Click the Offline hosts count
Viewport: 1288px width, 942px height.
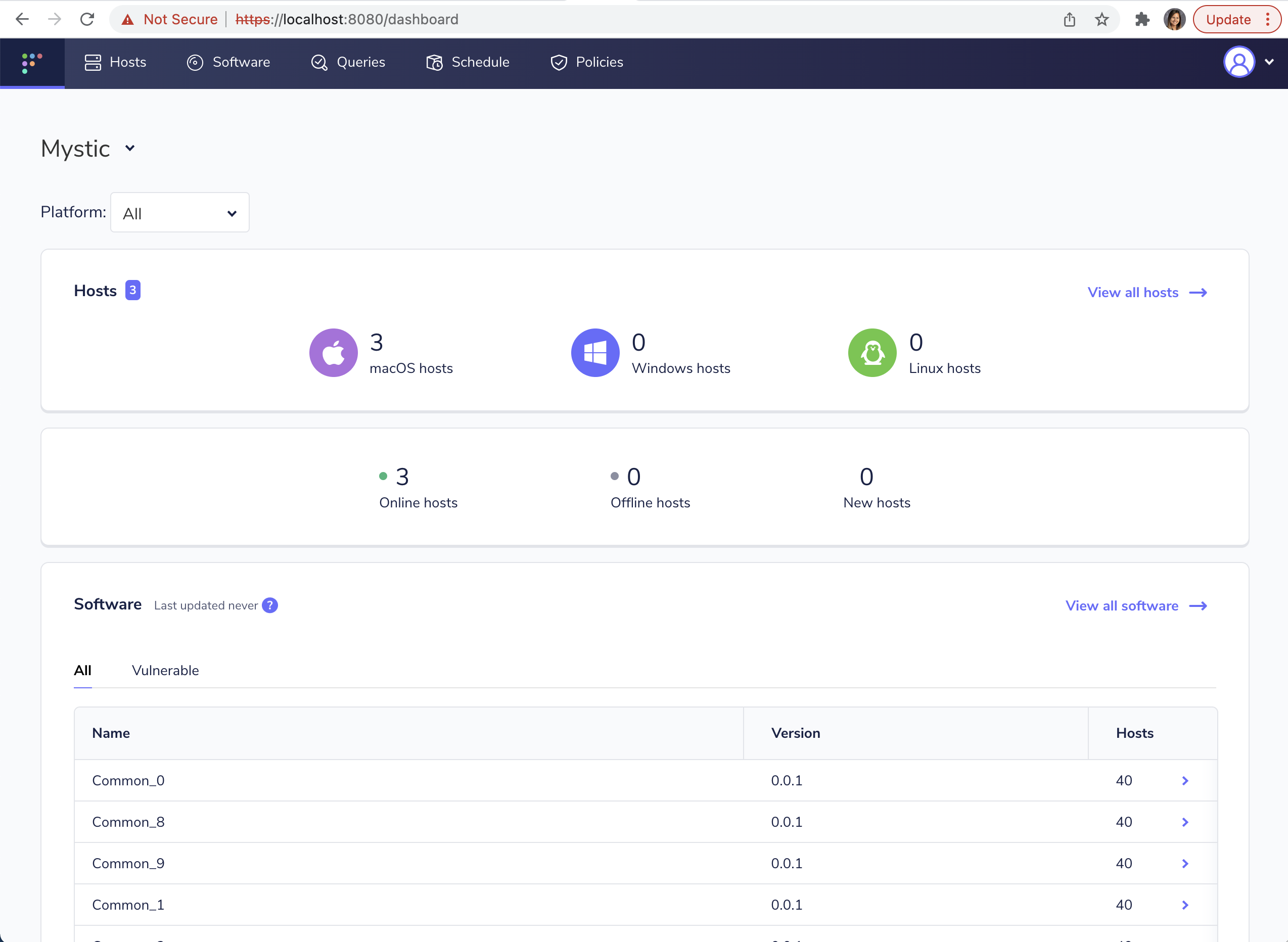coord(634,477)
